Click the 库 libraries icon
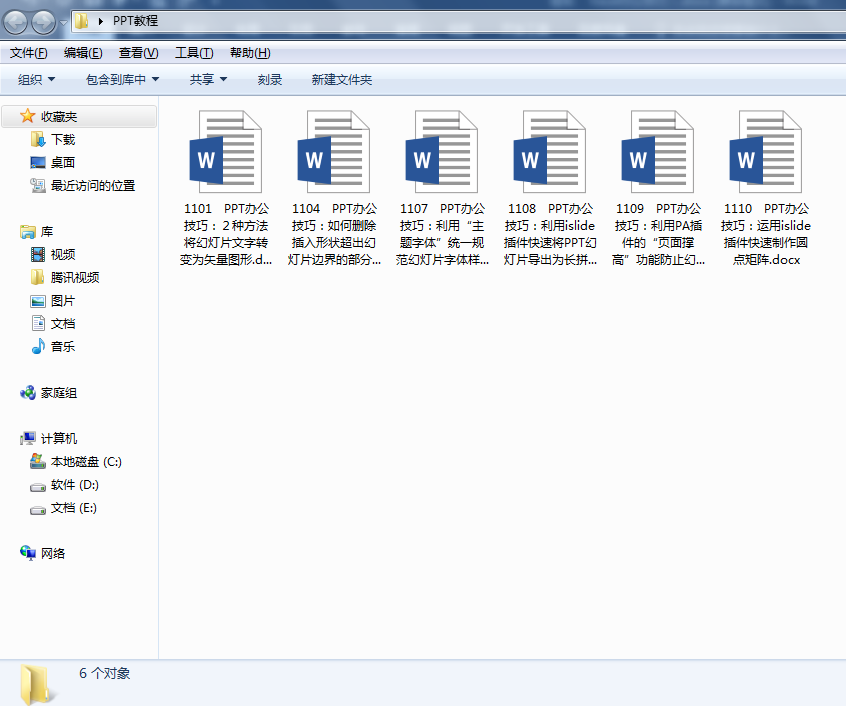This screenshot has width=846, height=706. tap(28, 232)
